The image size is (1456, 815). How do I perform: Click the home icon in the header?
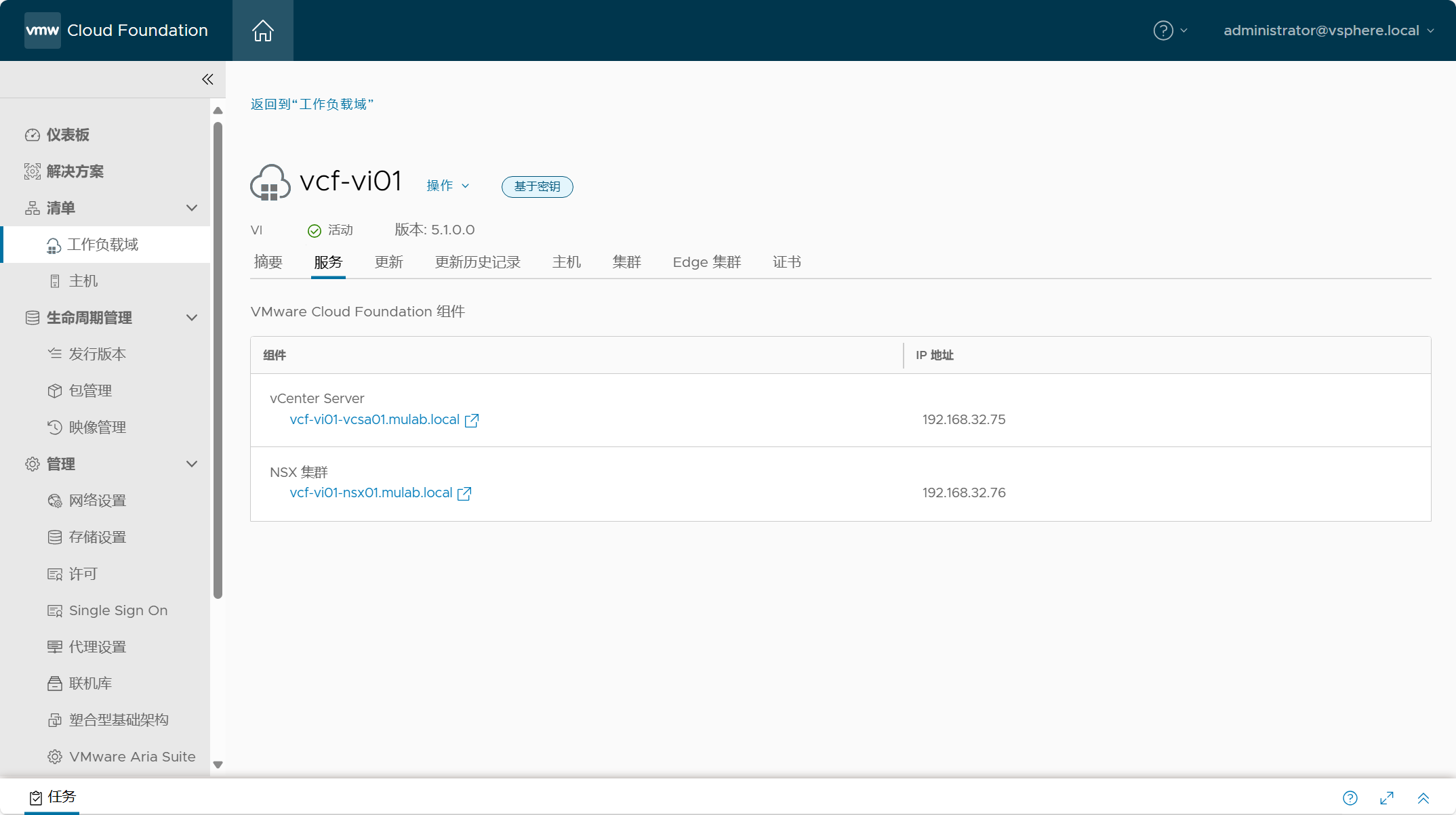tap(262, 30)
